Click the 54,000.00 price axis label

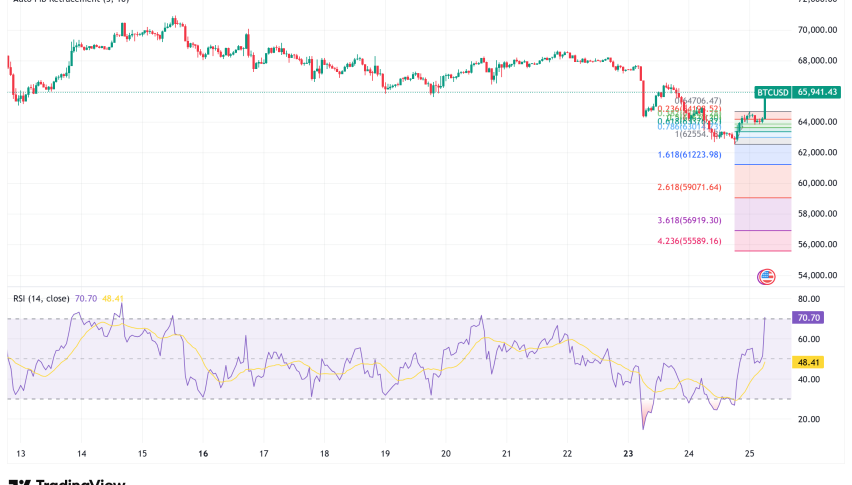click(816, 275)
